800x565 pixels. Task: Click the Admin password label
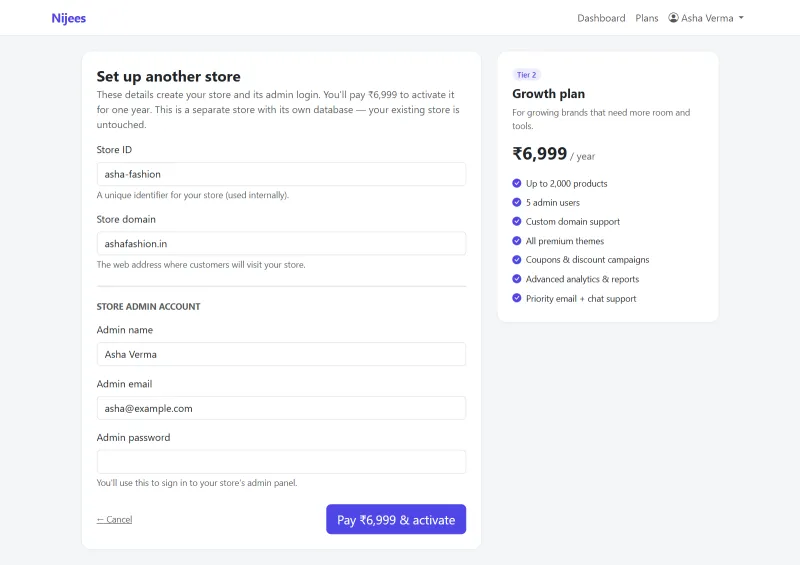[133, 437]
